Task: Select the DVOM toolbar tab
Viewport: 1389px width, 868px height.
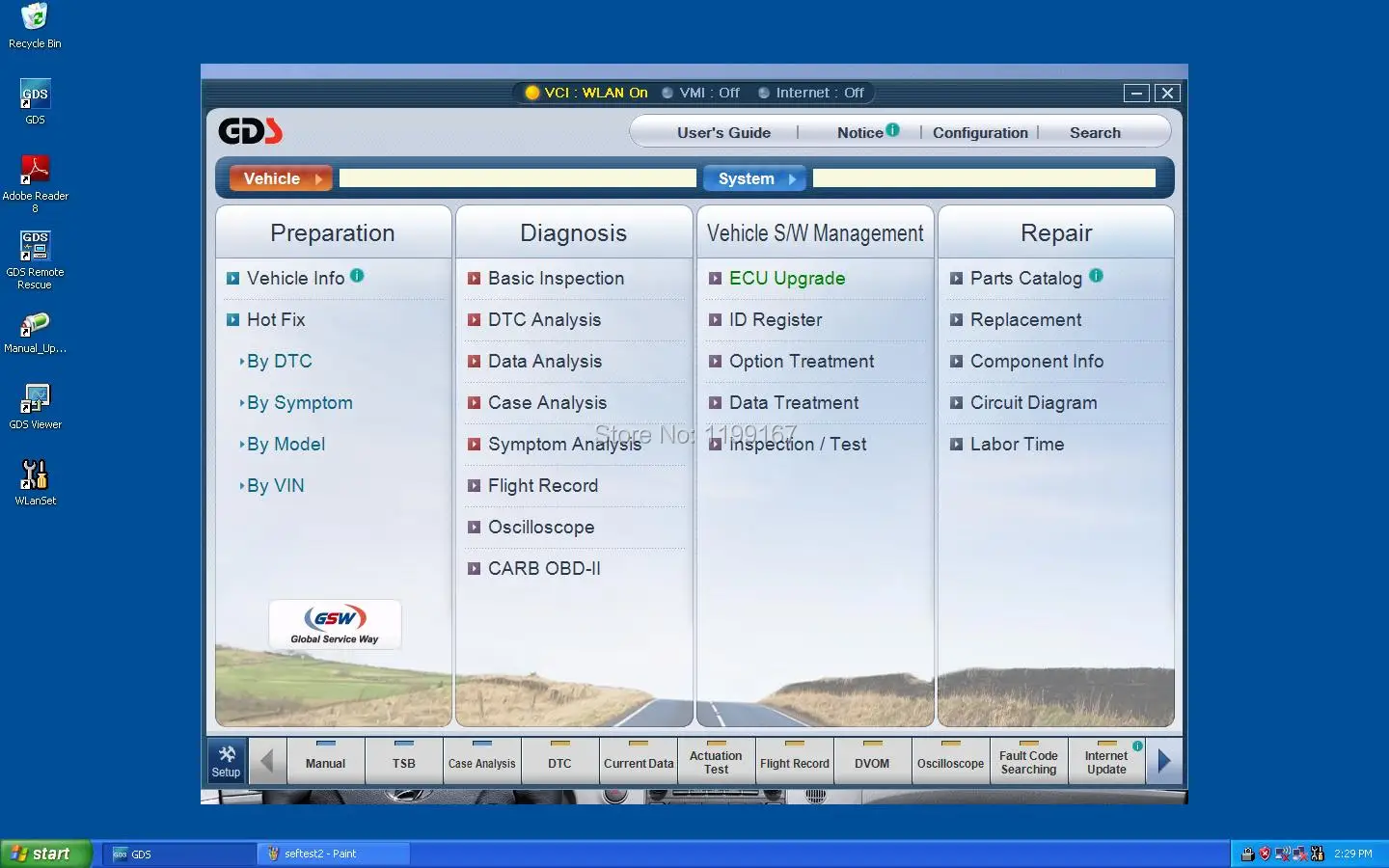Action: (x=873, y=761)
